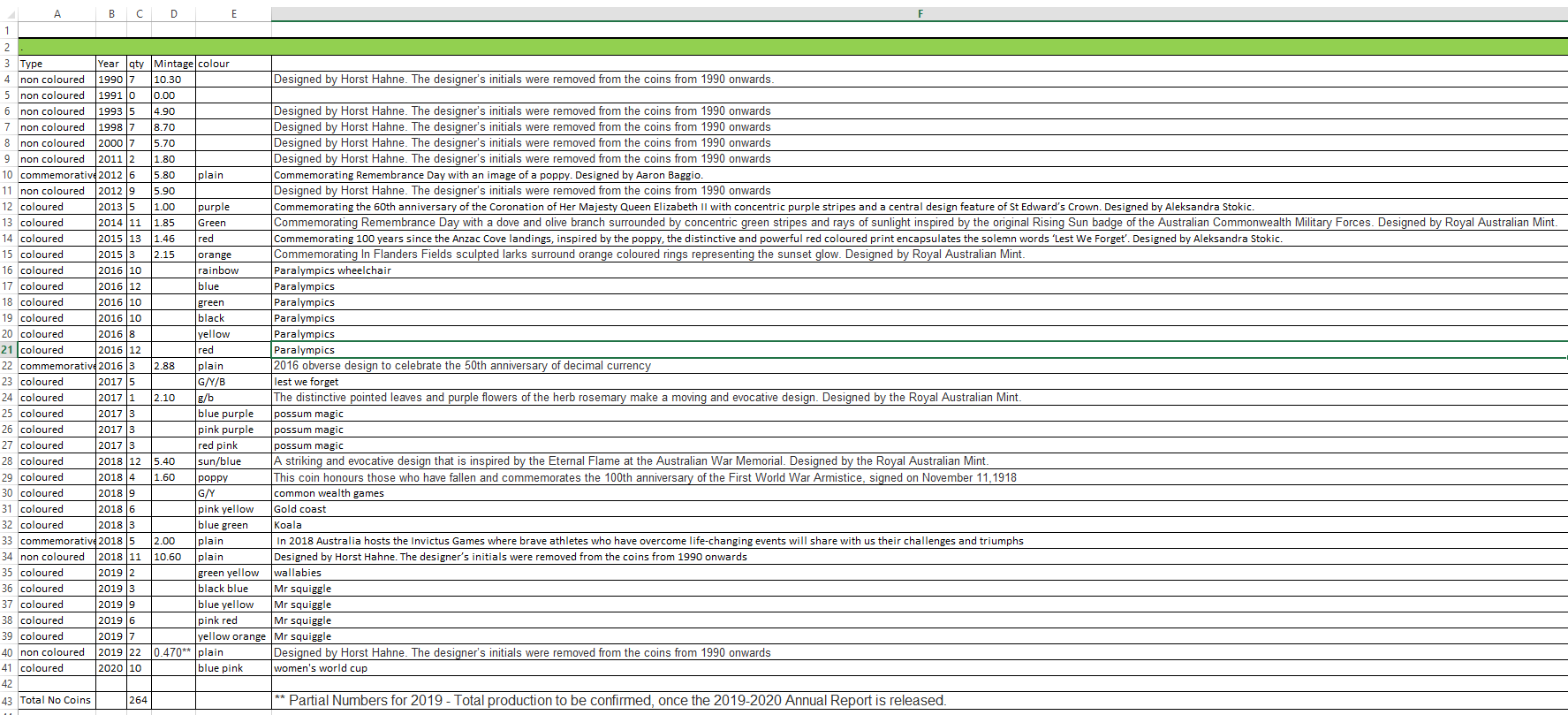Select the 264 total quantity cell
This screenshot has height=715, width=1568.
[x=139, y=700]
